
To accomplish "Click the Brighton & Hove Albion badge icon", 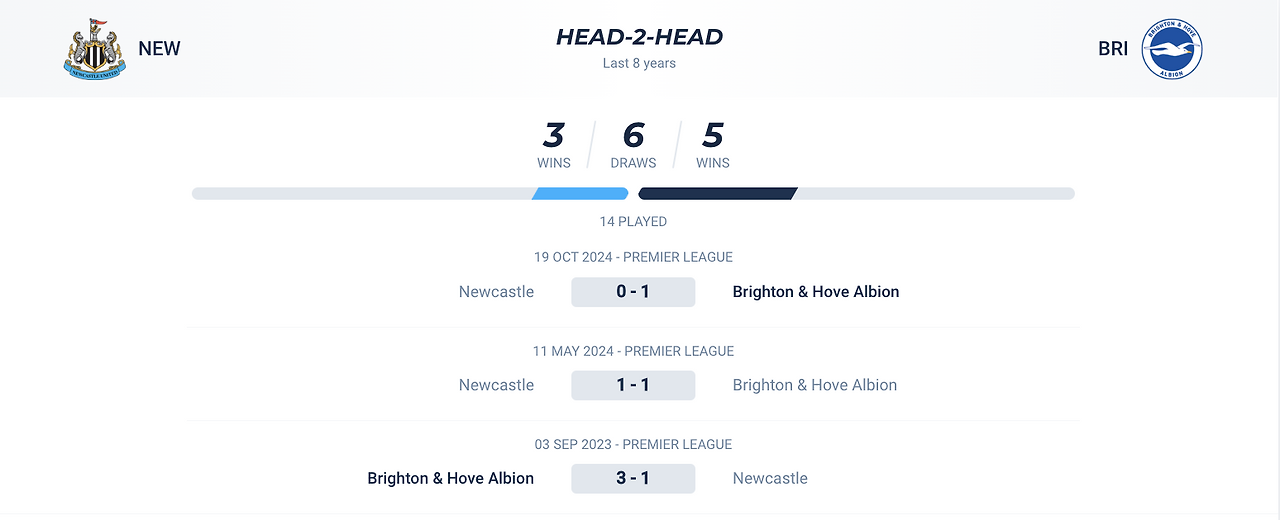I will point(1172,48).
